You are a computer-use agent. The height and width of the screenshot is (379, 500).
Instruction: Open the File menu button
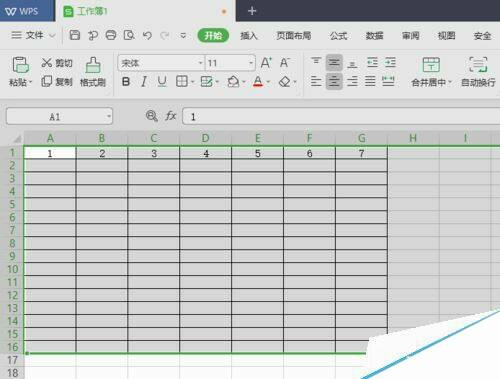pos(32,35)
